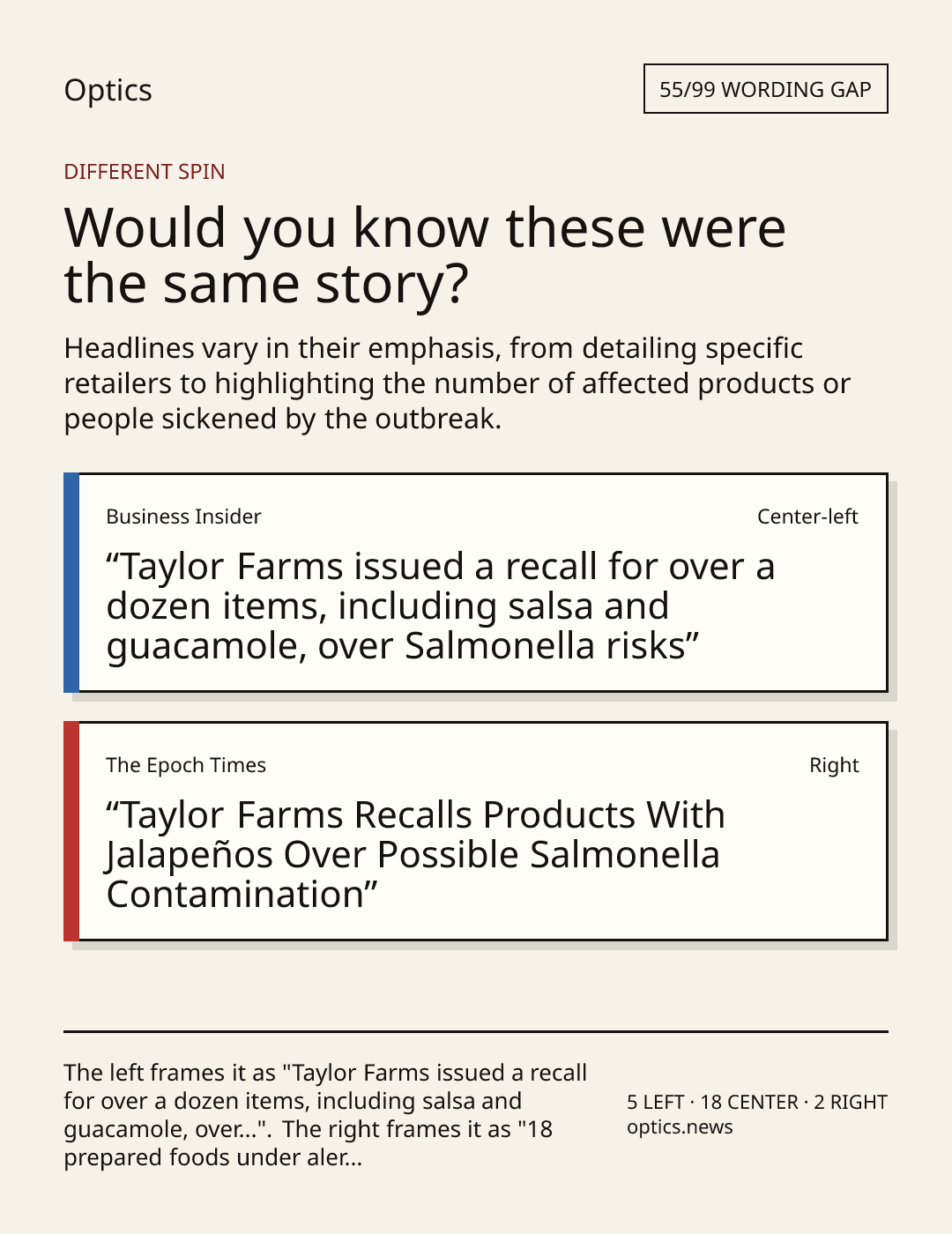Open the Taylor Farms salsa guacamole headline
Image resolution: width=952 pixels, height=1234 pixels.
tap(441, 606)
